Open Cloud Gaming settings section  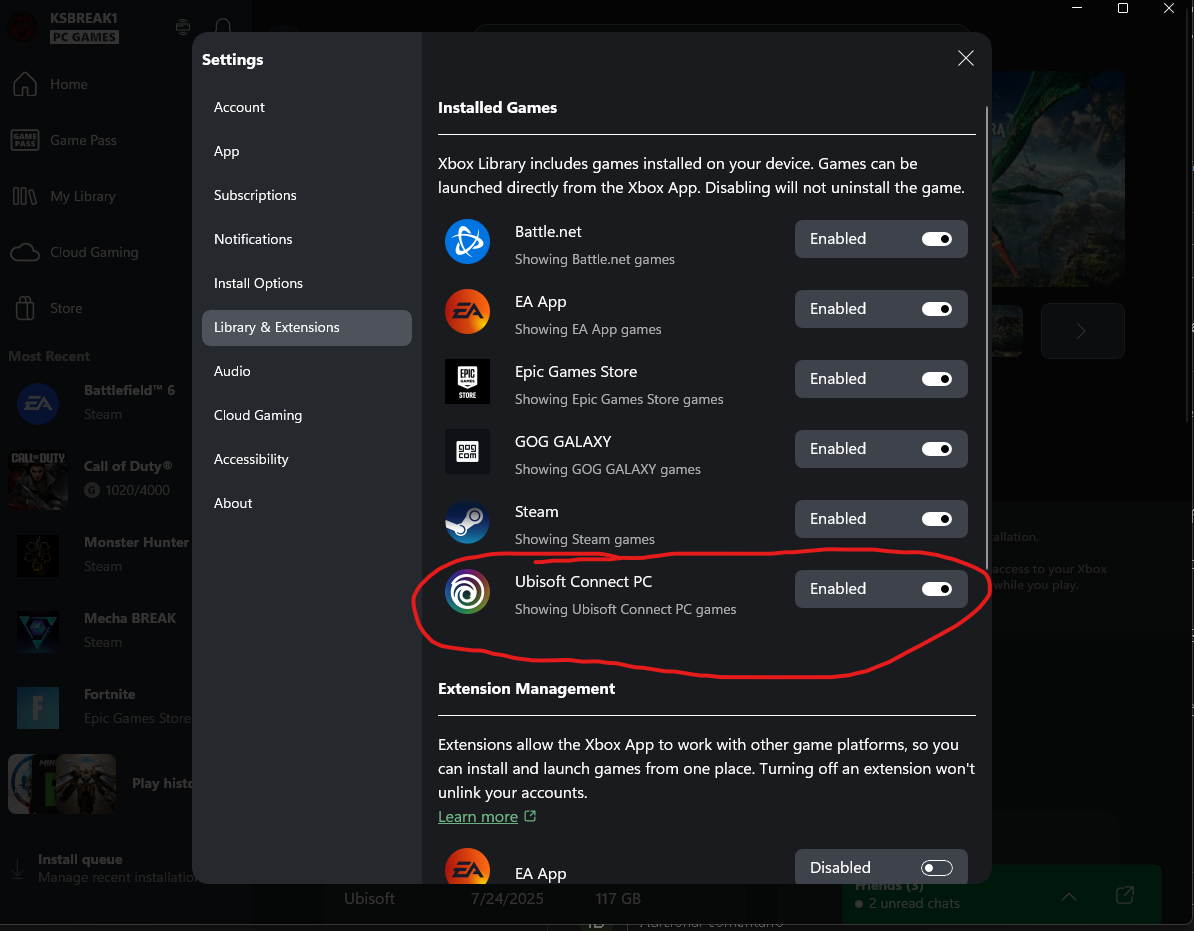point(306,416)
